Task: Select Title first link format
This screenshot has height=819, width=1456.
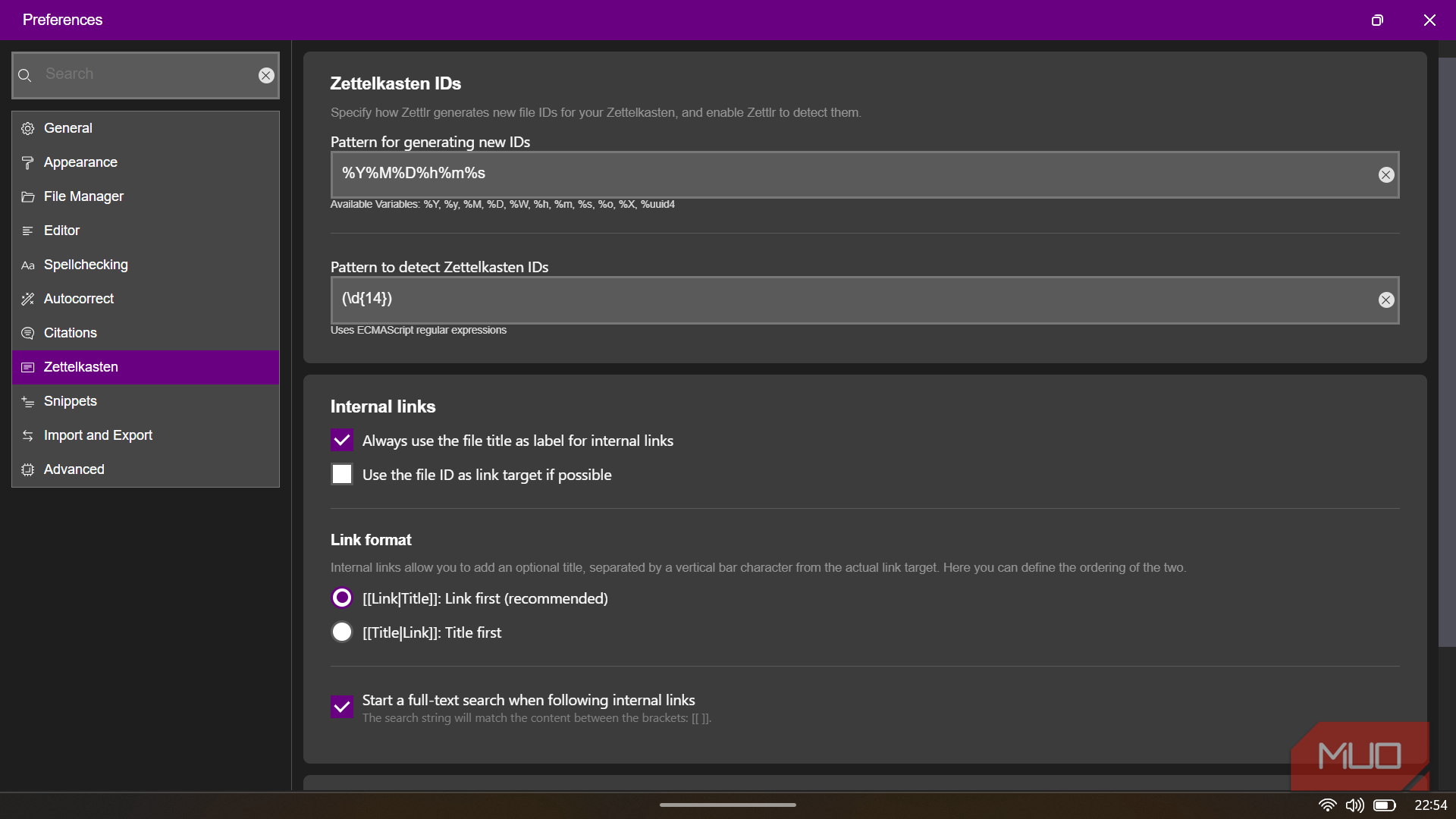Action: pos(342,632)
